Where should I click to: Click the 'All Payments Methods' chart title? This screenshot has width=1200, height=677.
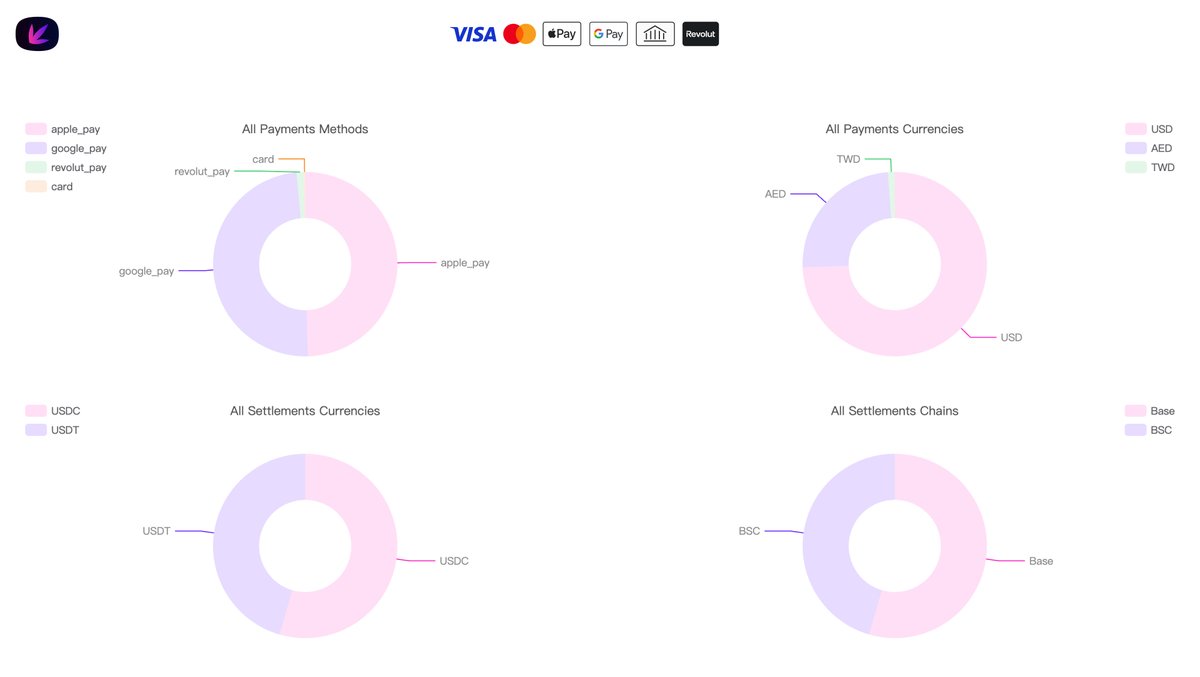(305, 129)
